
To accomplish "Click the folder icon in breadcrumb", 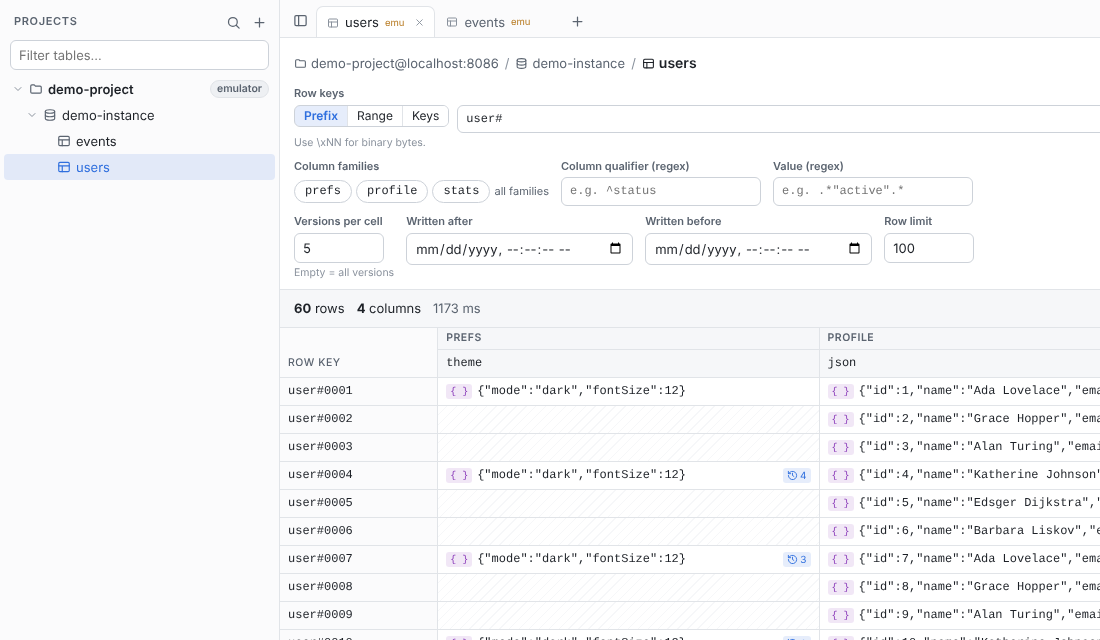I will [300, 64].
